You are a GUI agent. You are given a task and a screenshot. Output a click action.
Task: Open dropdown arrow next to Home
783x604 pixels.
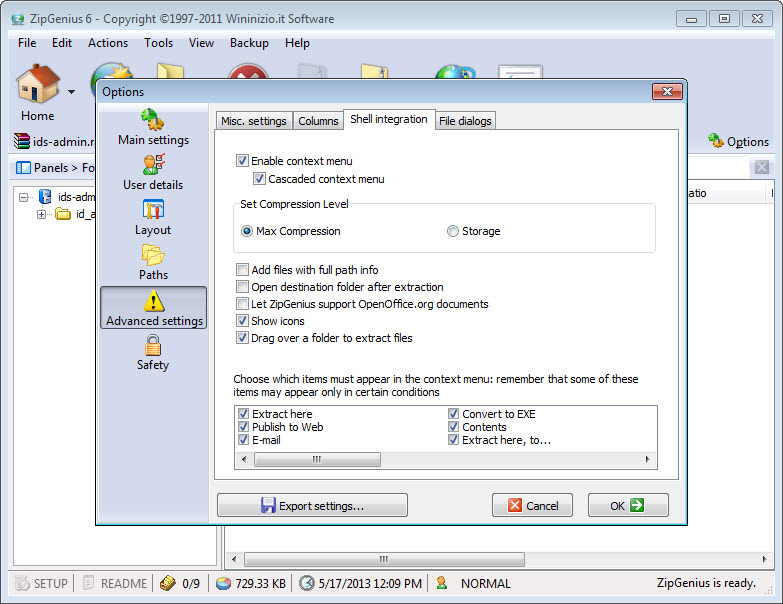tap(71, 92)
